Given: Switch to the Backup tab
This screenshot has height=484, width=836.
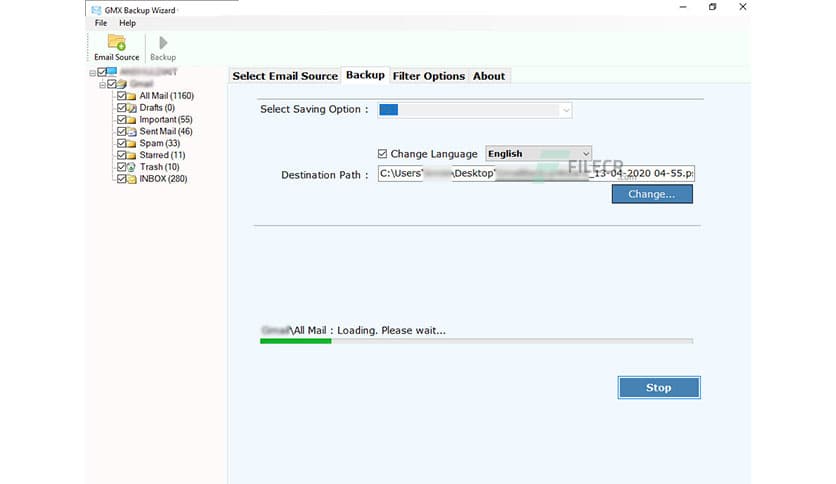Looking at the screenshot, I should (365, 75).
